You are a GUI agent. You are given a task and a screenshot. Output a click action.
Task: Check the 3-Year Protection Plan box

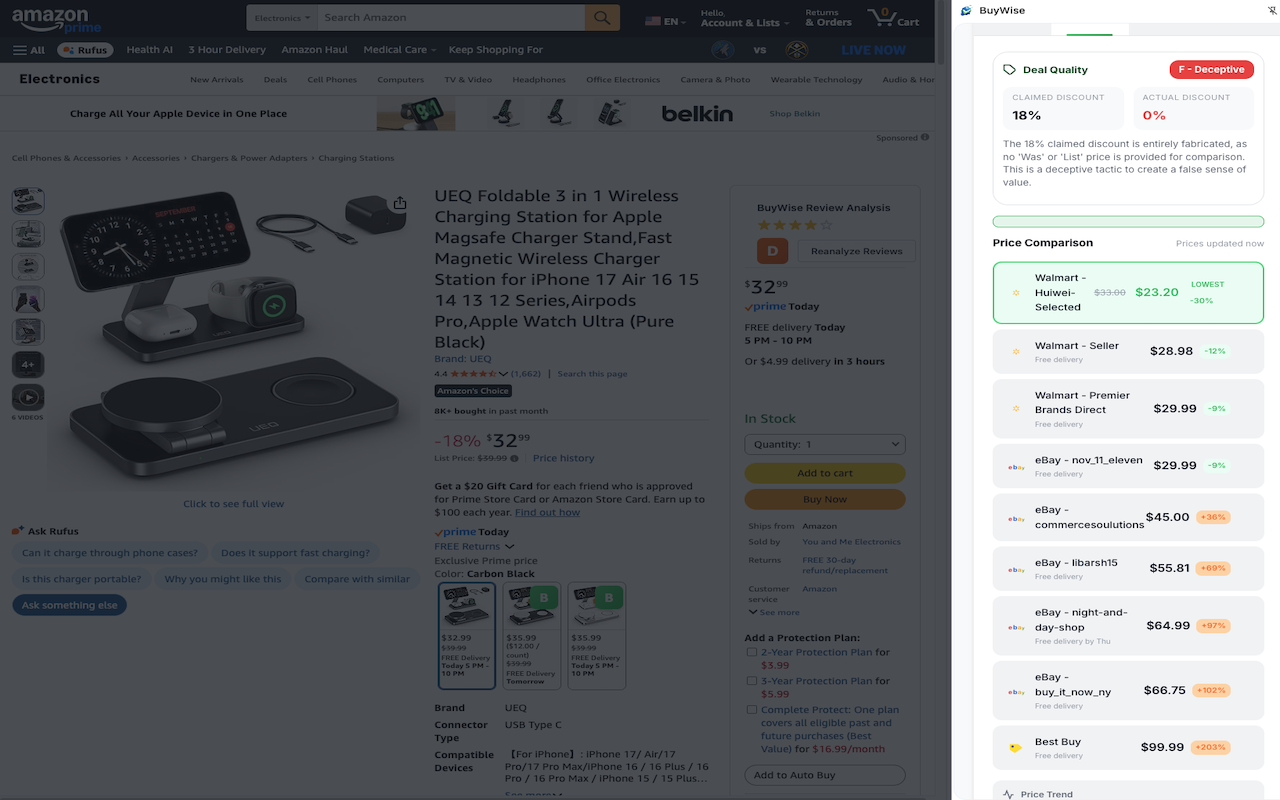coord(751,681)
